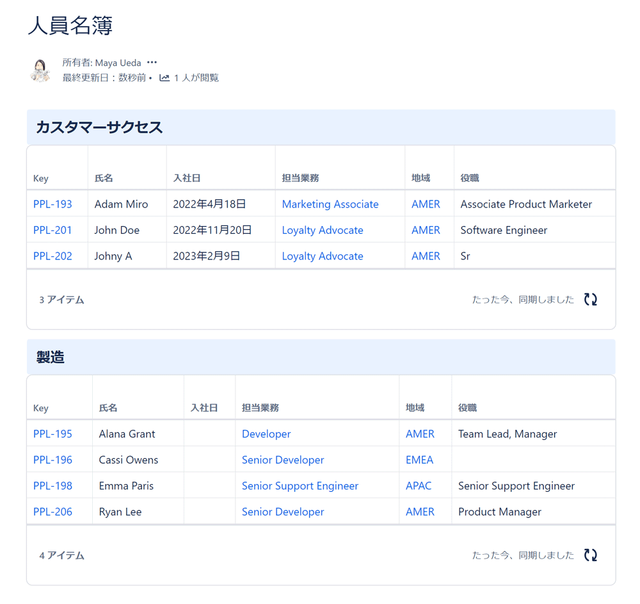Click 氏名 header in 製造 table
The image size is (640, 604).
coord(108,408)
